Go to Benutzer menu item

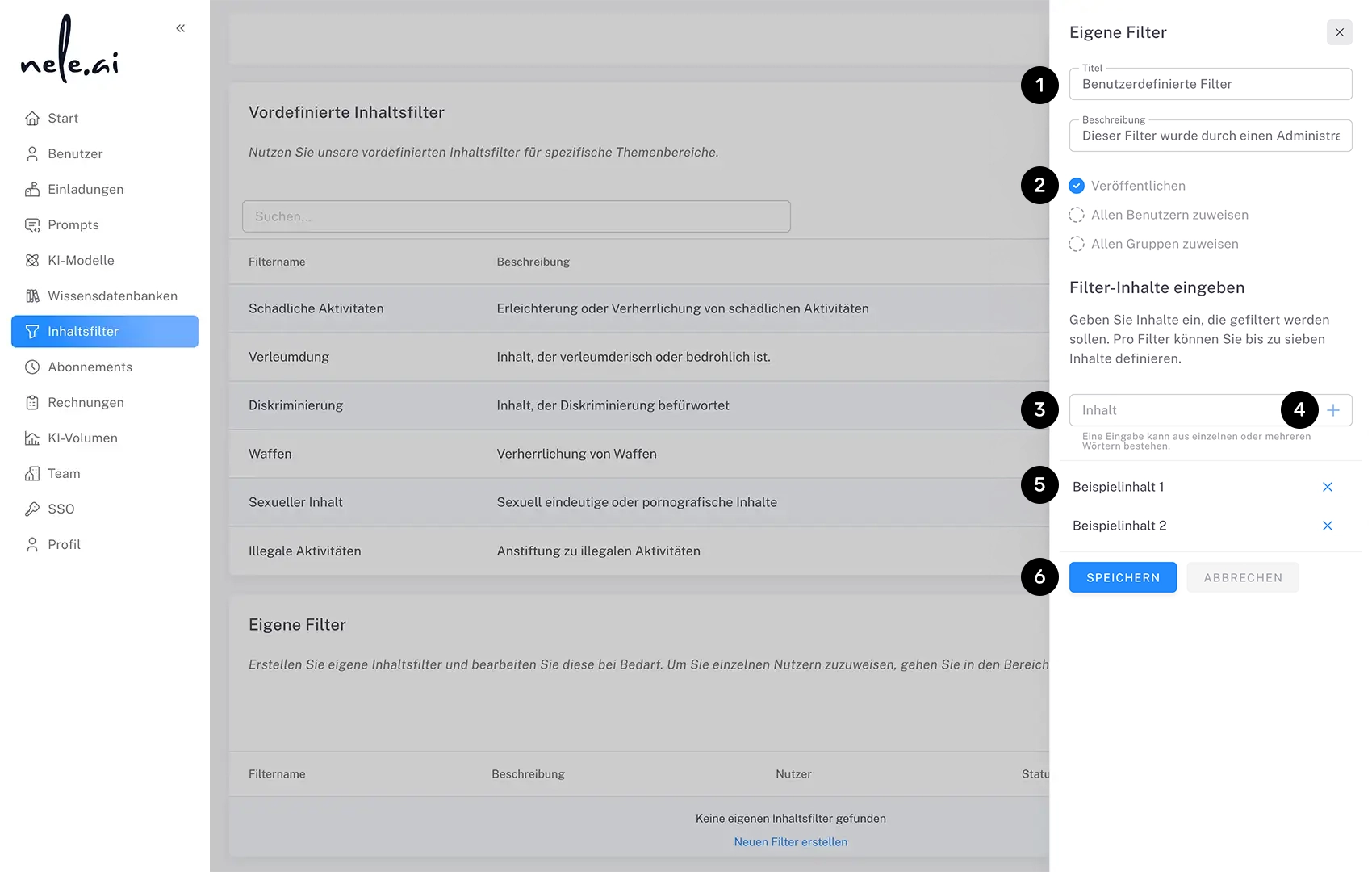(105, 154)
